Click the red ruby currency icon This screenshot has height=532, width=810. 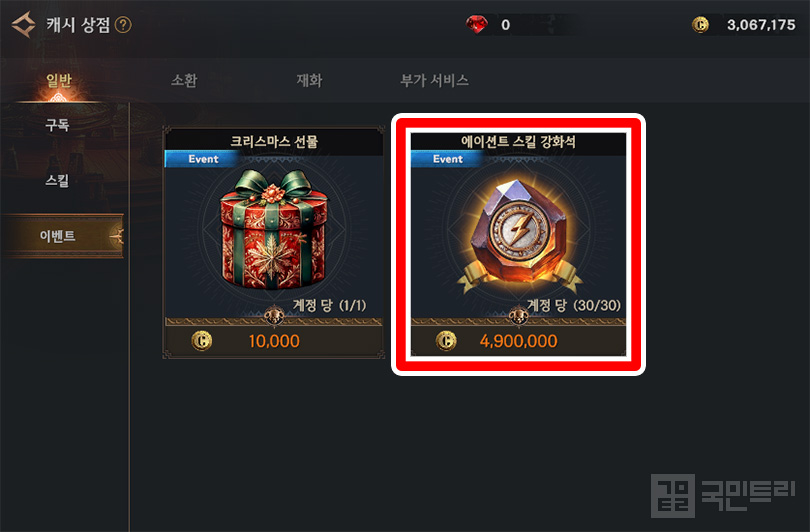pyautogui.click(x=477, y=24)
